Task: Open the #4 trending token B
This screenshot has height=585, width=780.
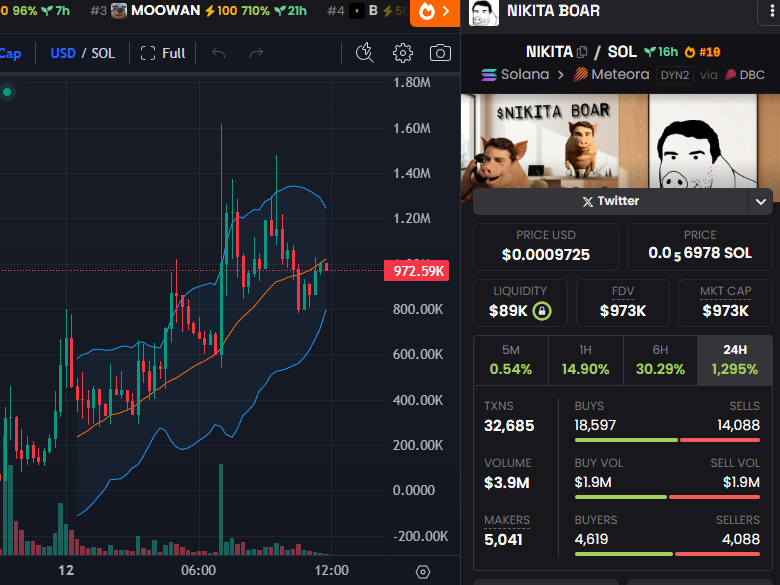Action: 367,10
